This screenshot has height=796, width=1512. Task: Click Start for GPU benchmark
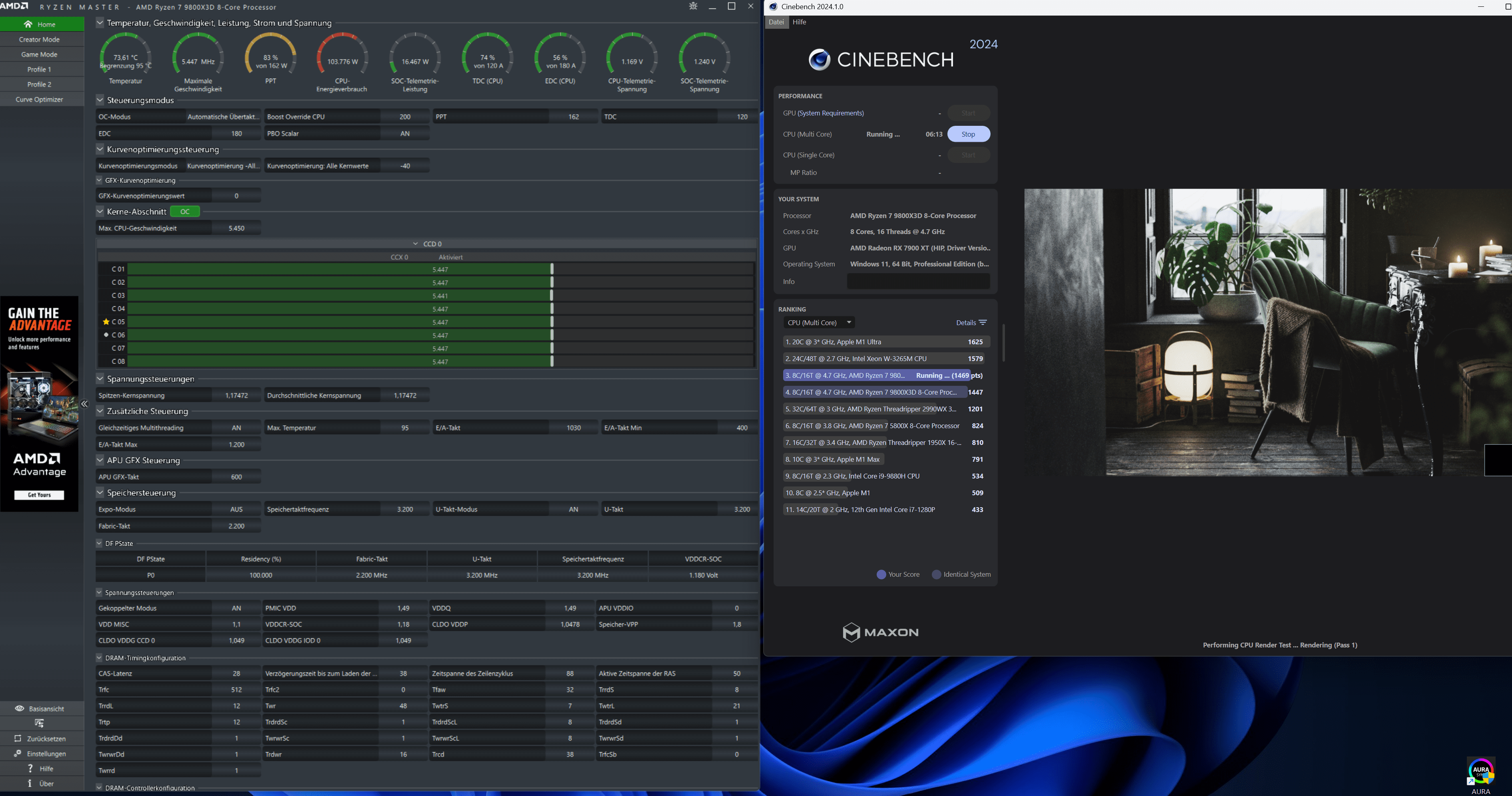(969, 113)
